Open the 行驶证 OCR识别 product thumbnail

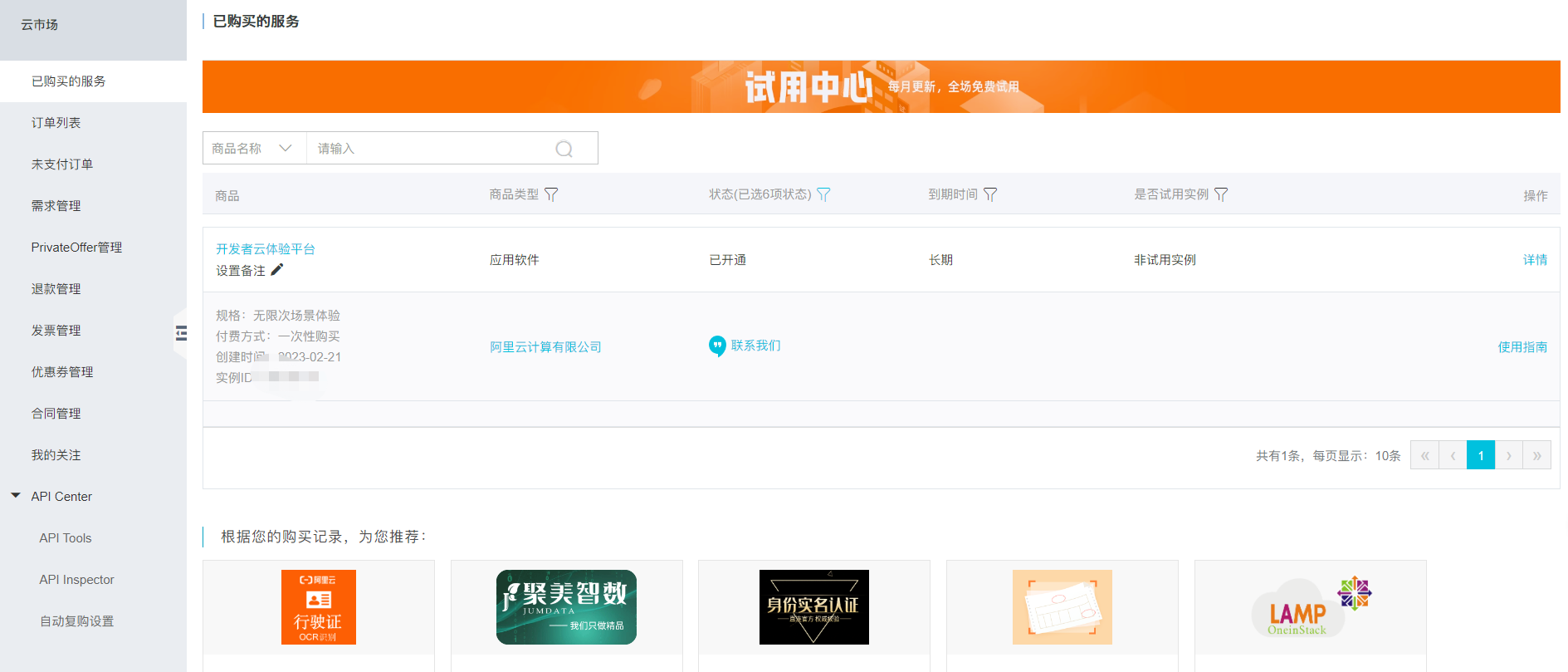(319, 607)
